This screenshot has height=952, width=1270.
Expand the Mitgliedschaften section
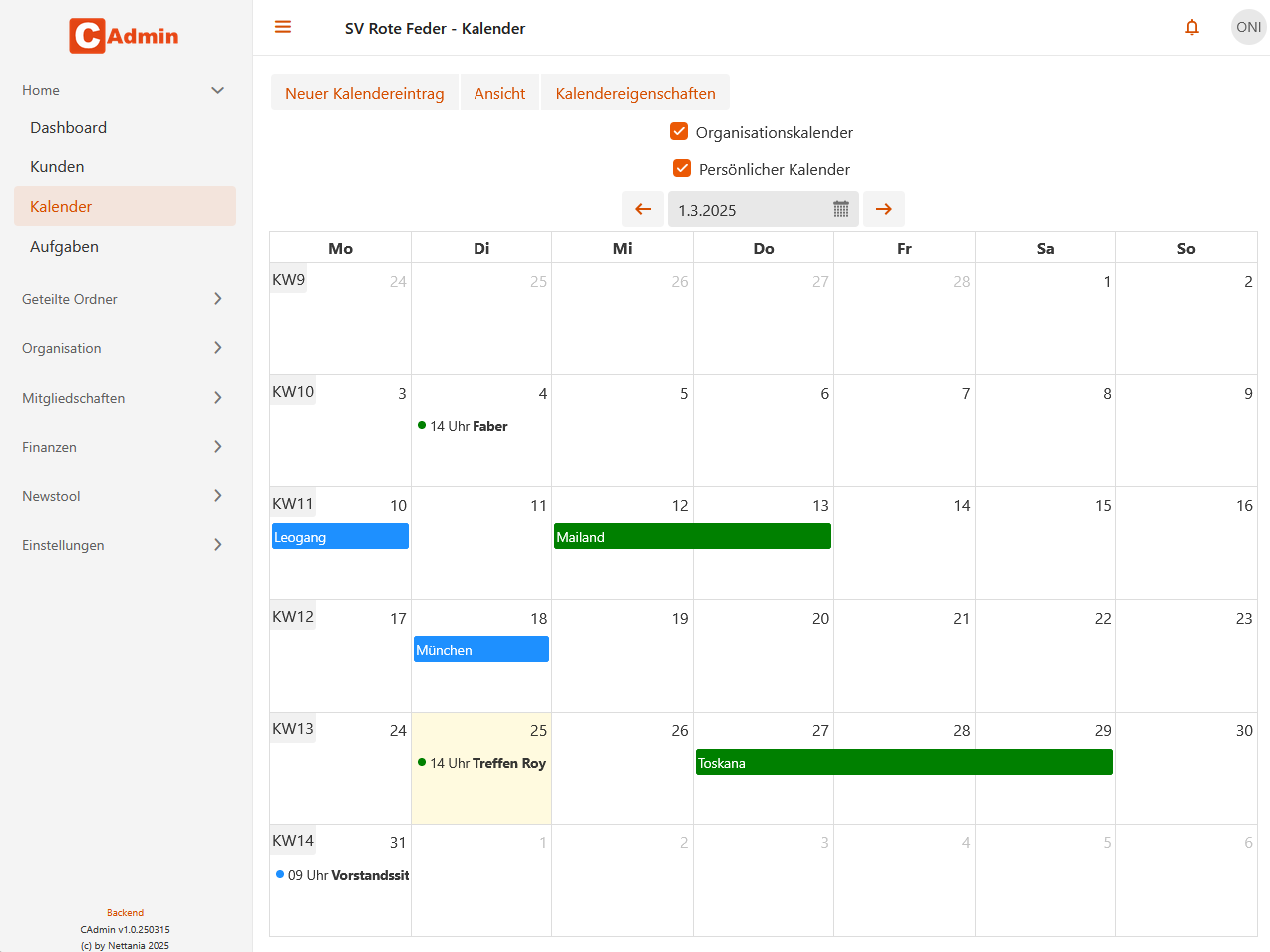coord(126,398)
